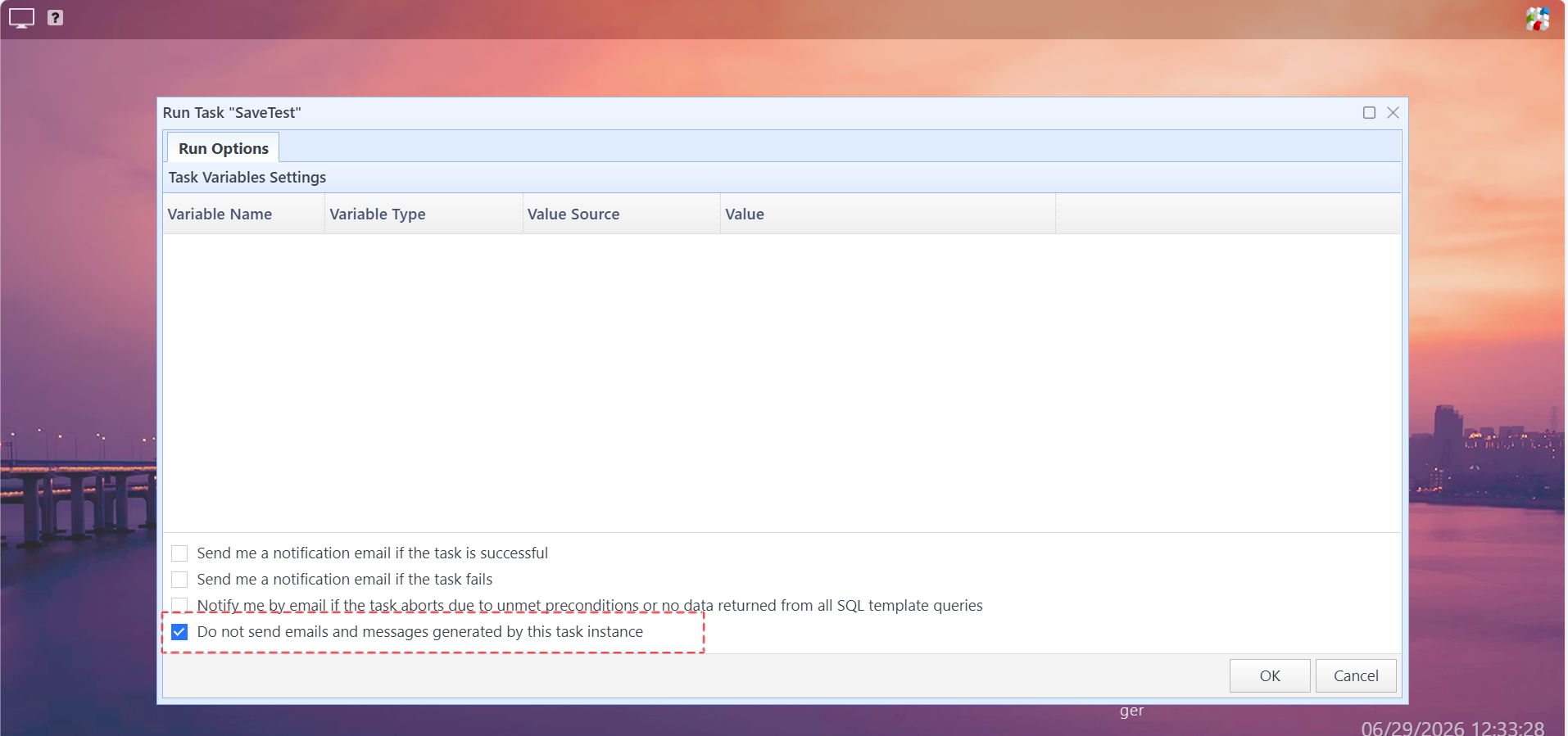Click the monitor icon in top bar
This screenshot has width=1568, height=736.
tap(21, 18)
